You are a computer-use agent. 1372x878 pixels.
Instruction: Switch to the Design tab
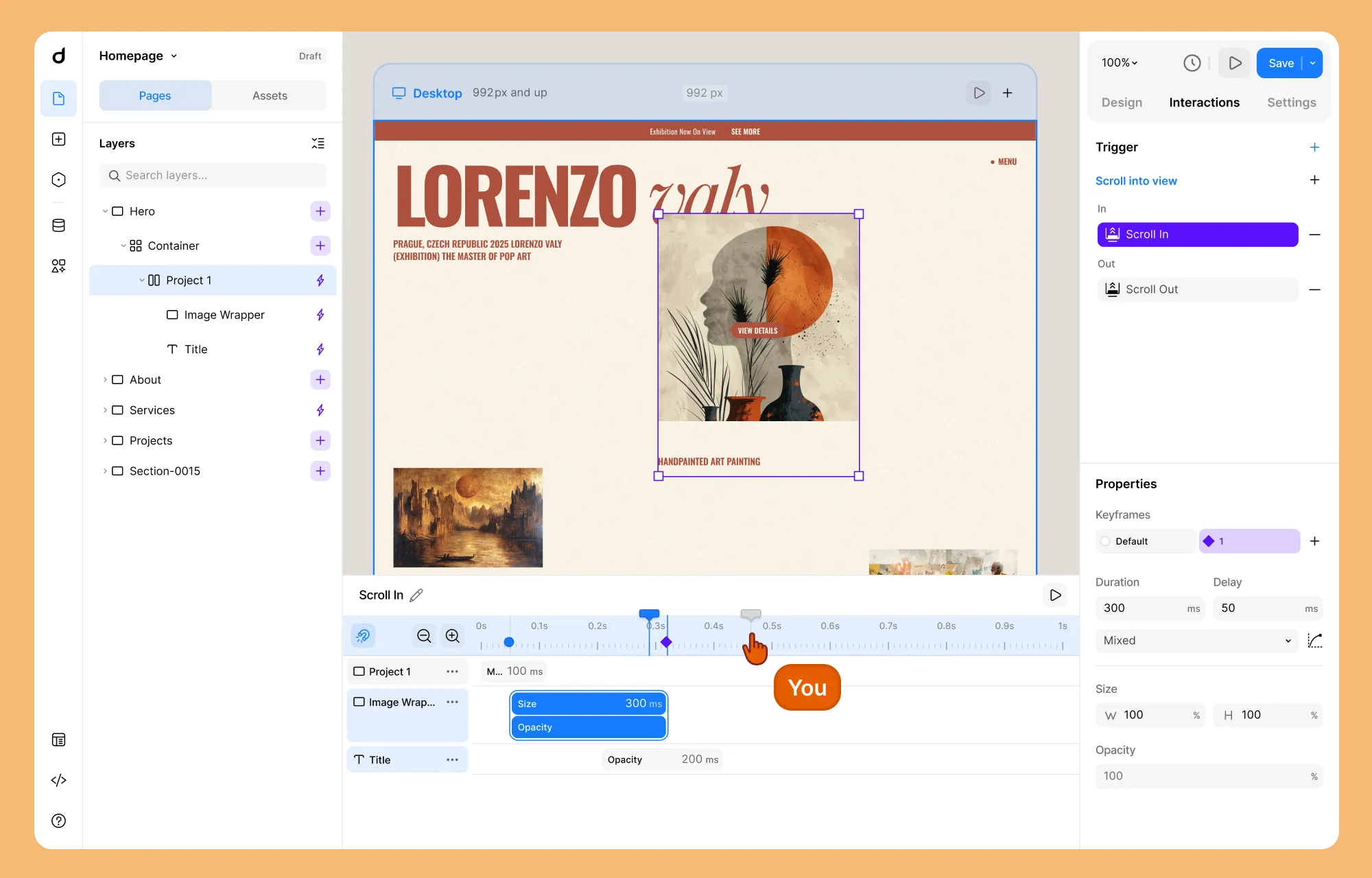click(x=1122, y=102)
